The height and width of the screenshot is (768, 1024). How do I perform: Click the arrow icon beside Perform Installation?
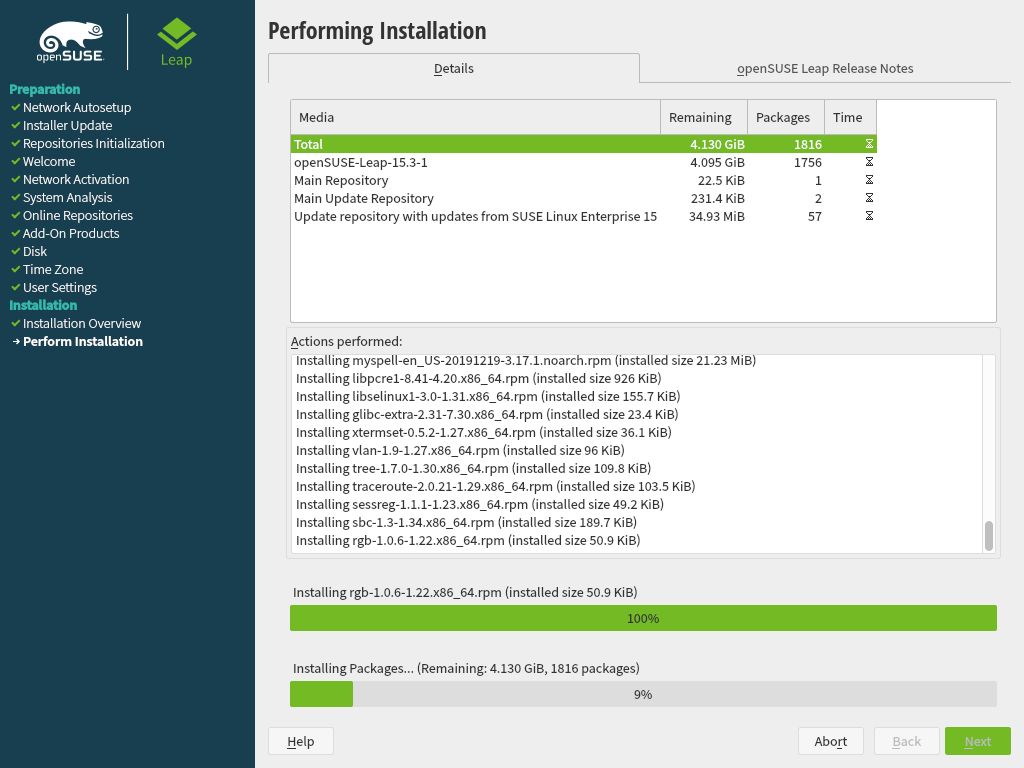tap(16, 342)
